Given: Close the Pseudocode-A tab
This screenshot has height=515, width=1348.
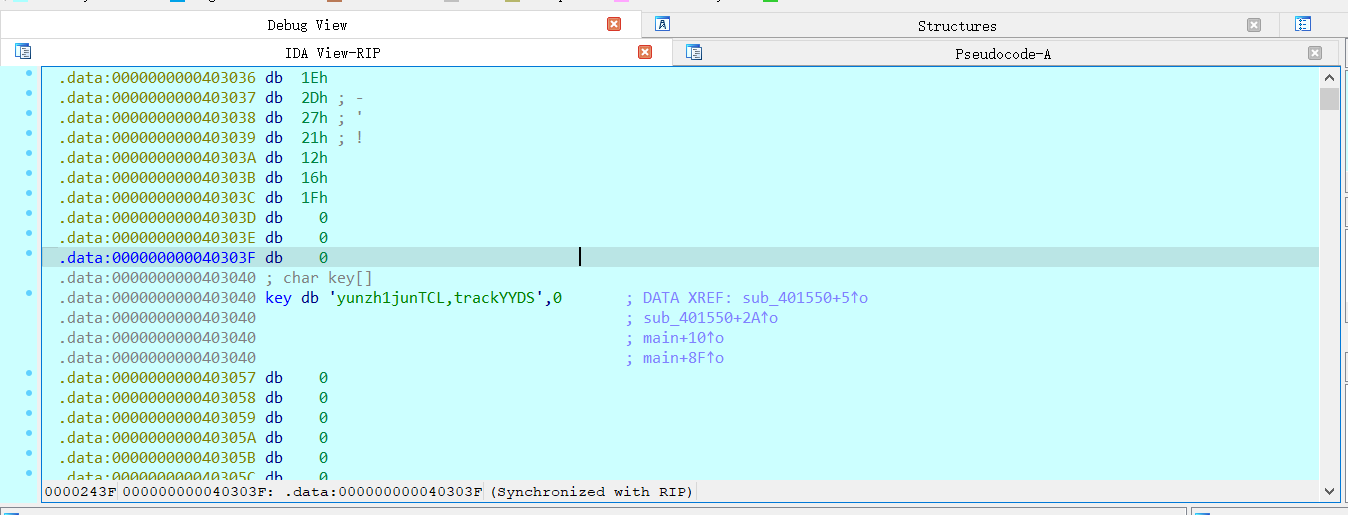Looking at the screenshot, I should pos(1315,54).
